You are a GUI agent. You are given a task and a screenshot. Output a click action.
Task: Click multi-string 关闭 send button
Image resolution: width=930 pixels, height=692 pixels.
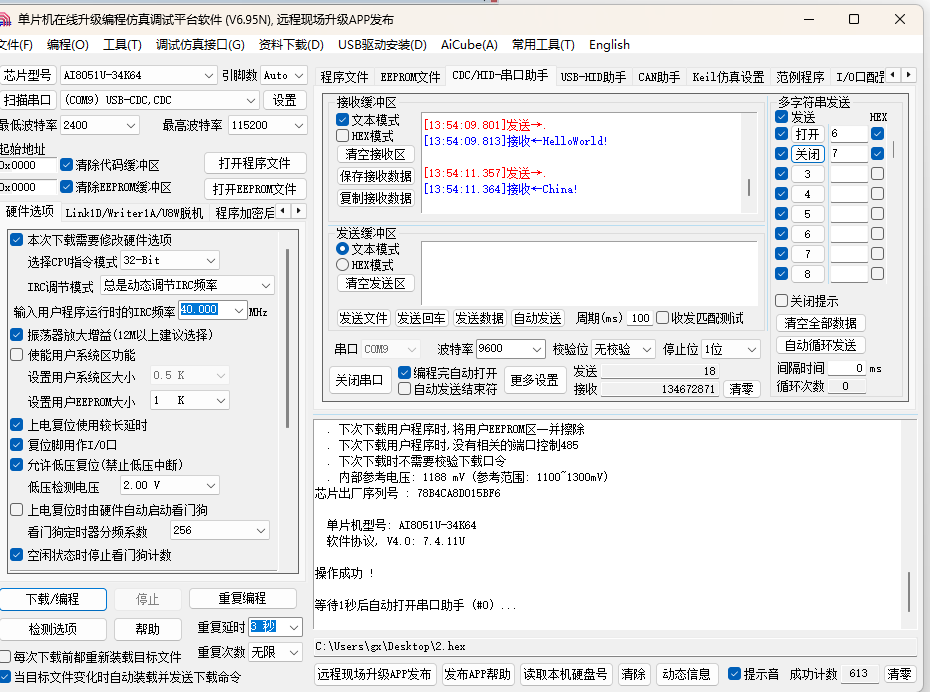pos(807,154)
